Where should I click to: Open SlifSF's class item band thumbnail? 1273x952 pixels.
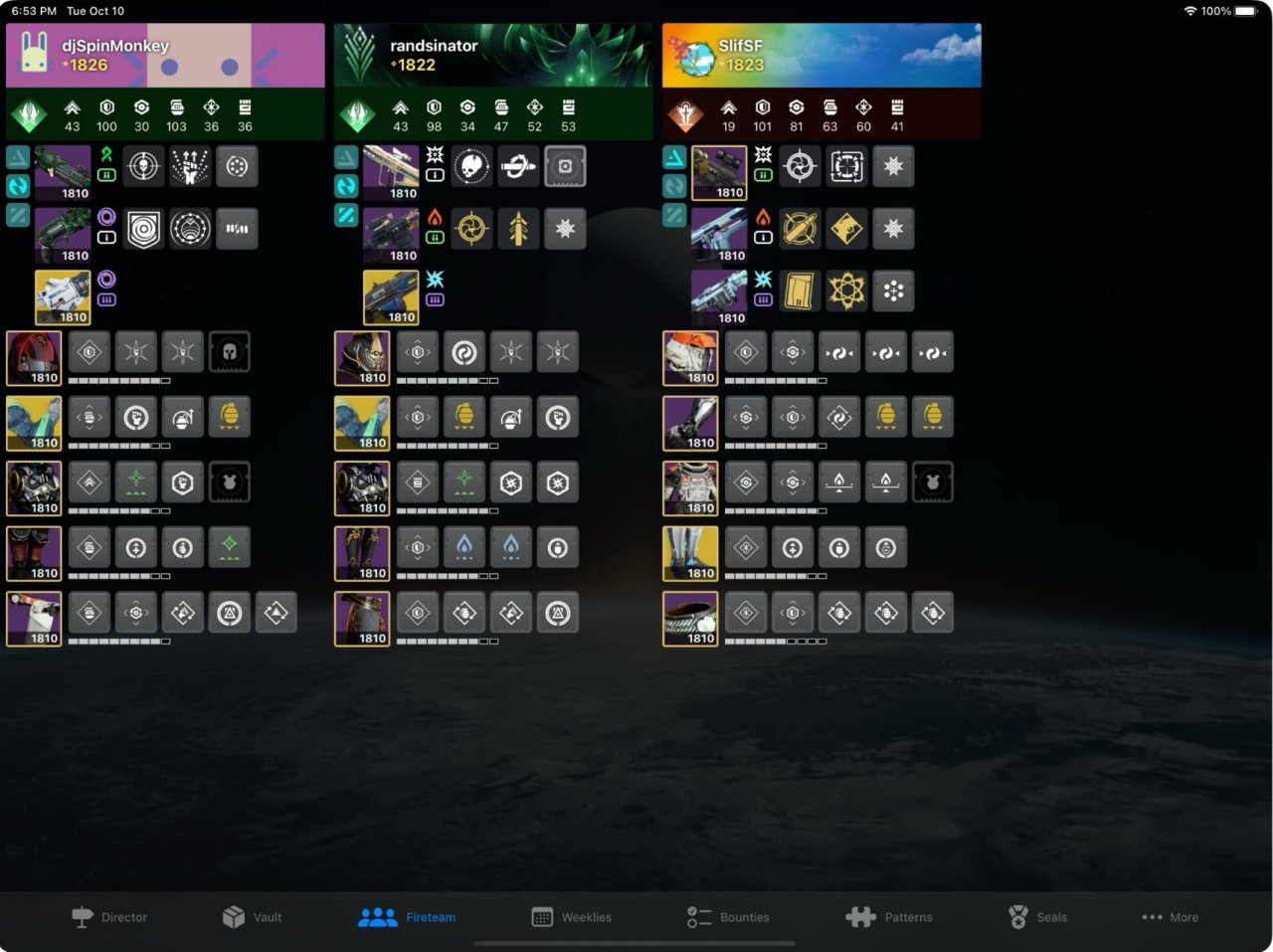click(690, 619)
